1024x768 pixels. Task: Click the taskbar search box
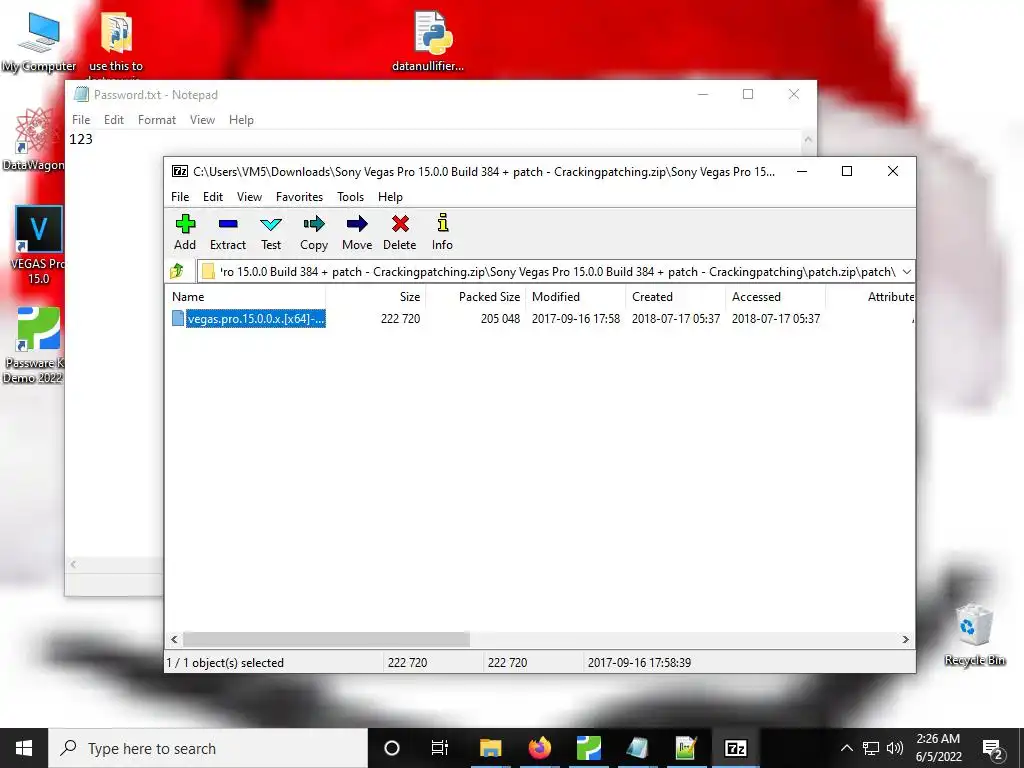pos(208,748)
